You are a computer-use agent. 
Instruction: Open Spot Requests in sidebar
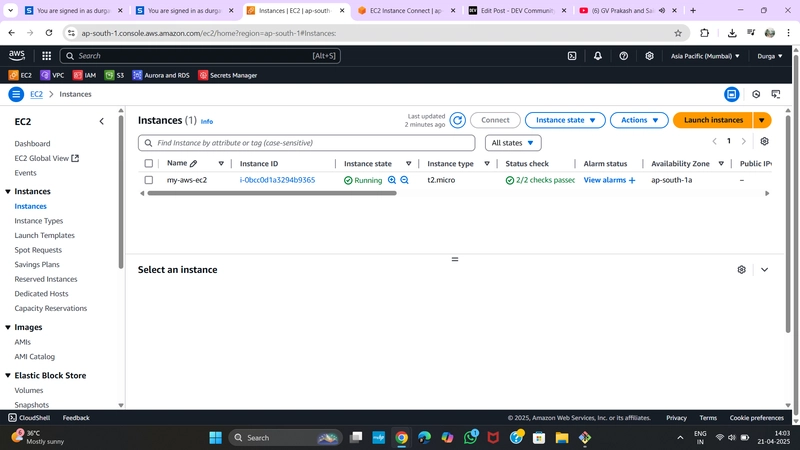coord(38,250)
